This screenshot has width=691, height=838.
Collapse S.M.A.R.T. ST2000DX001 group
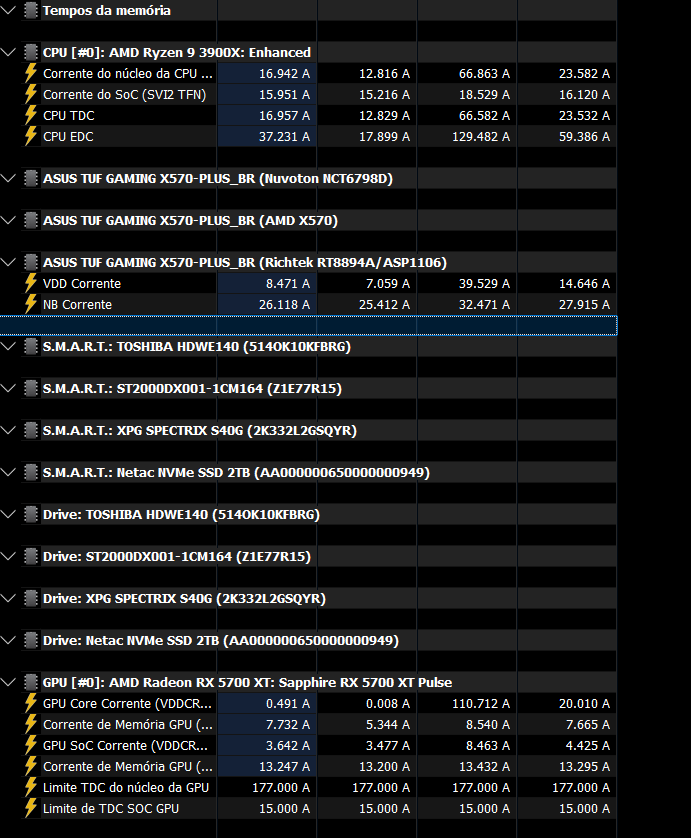tap(8, 389)
